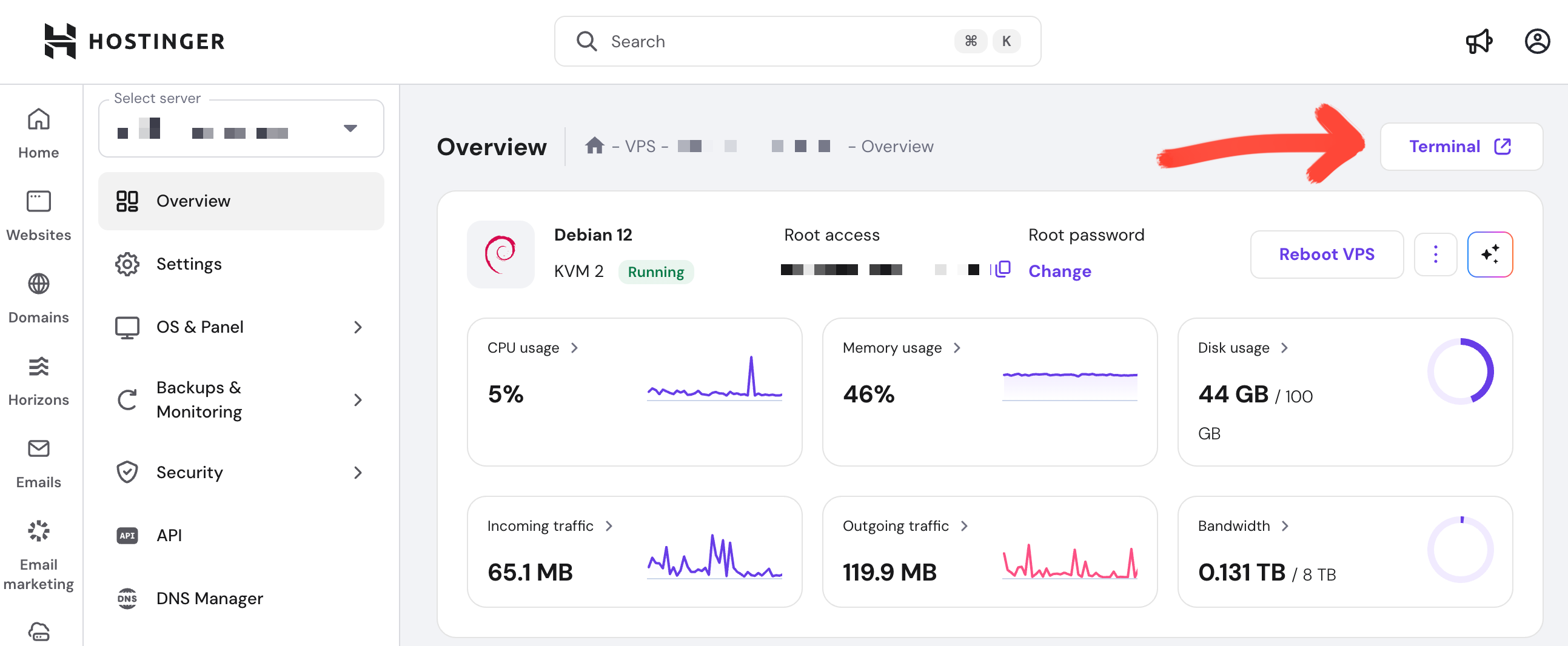Click Change root password link
This screenshot has width=1568, height=646.
pyautogui.click(x=1059, y=271)
